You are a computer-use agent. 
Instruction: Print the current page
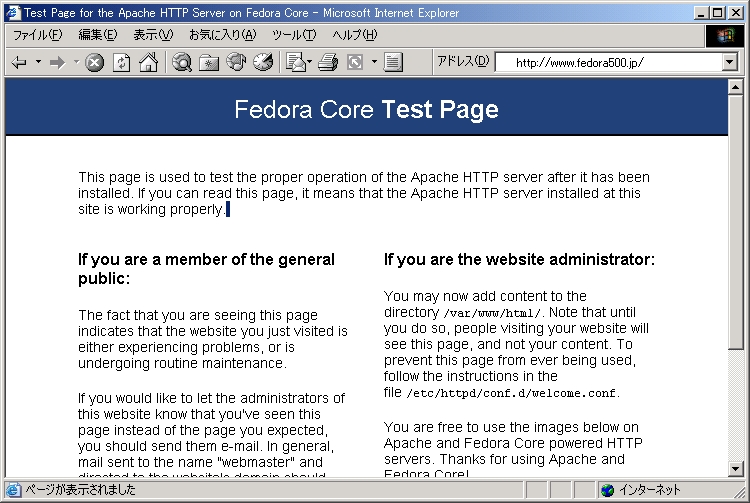(x=328, y=62)
